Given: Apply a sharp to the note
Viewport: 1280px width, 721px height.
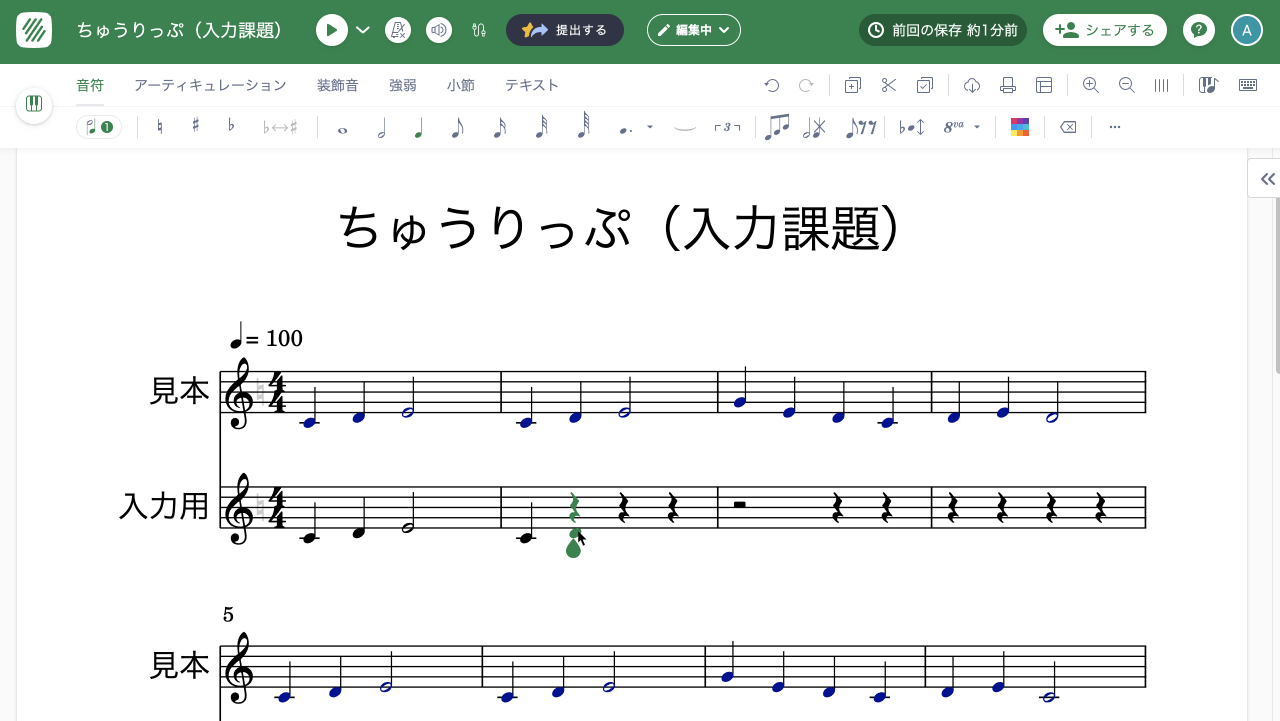Looking at the screenshot, I should coord(196,127).
